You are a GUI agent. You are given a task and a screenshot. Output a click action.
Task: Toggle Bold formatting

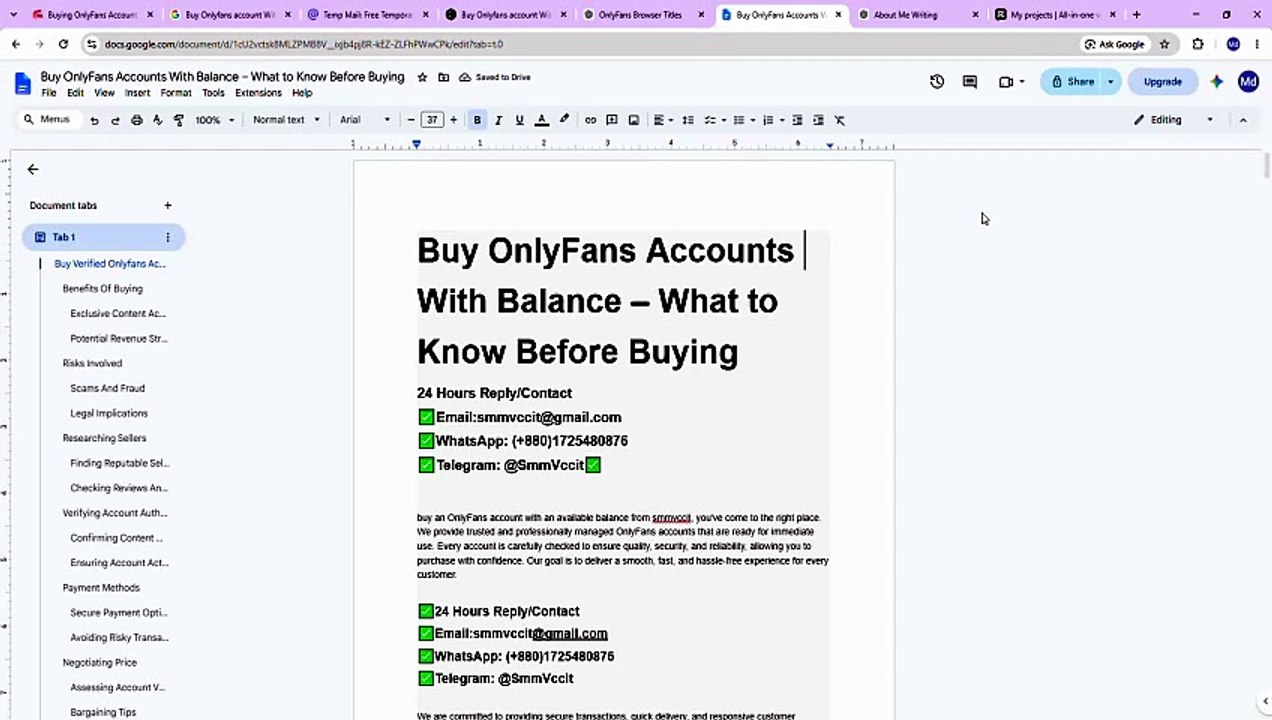pyautogui.click(x=477, y=120)
